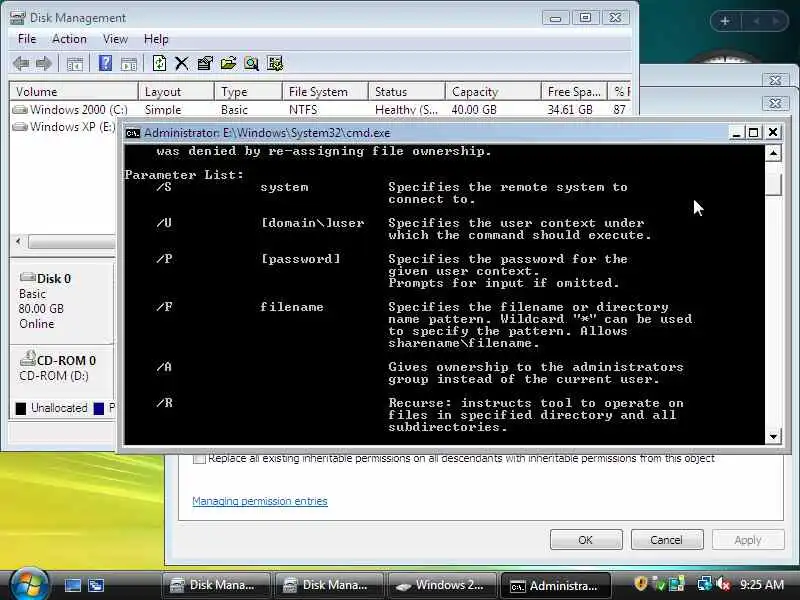Click the 40.00 GB capacity cell
Viewport: 800px width, 600px height.
474,110
